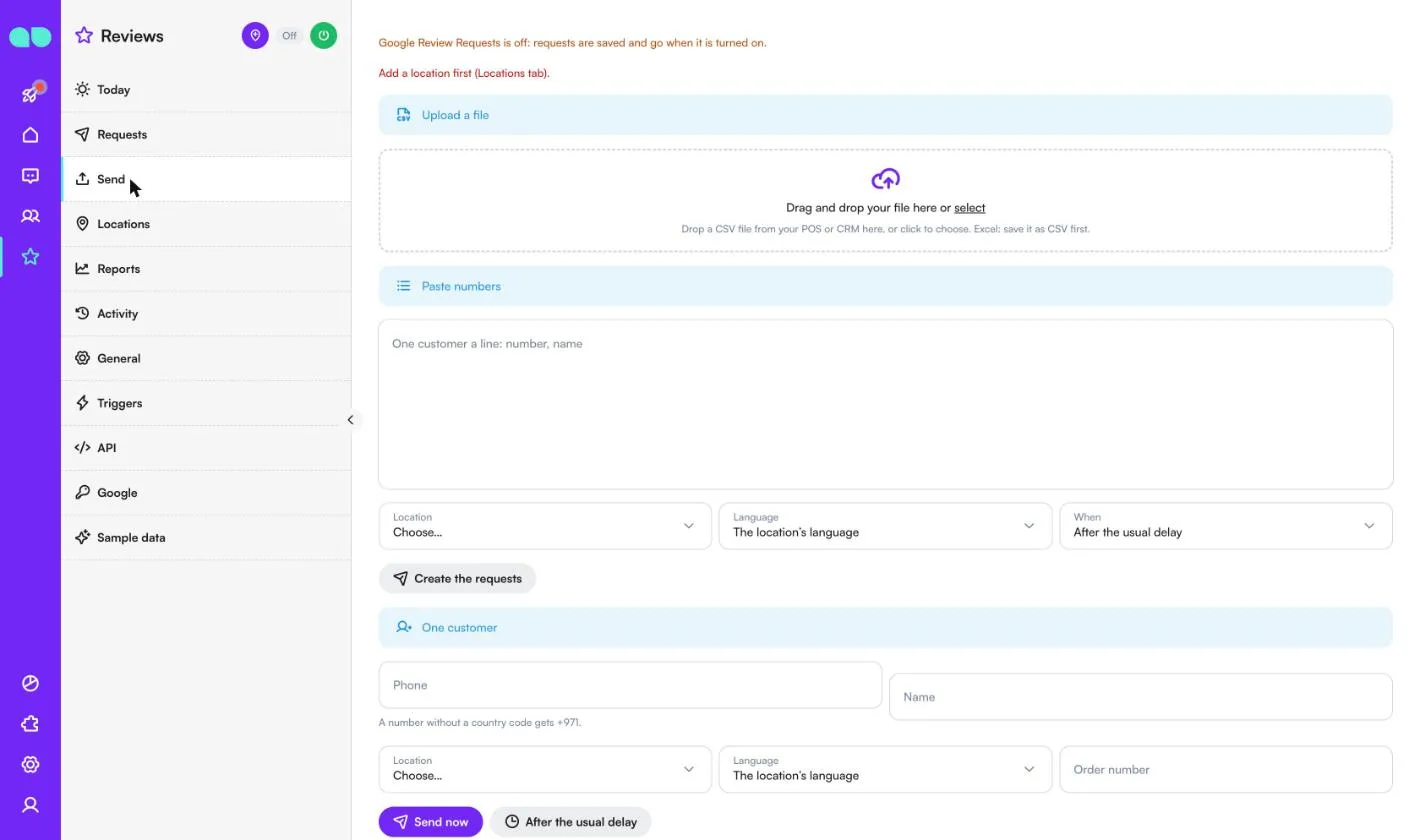Screen dimensions: 1420x840
Task: Open the pie chart analytics icon
Action: click(30, 683)
